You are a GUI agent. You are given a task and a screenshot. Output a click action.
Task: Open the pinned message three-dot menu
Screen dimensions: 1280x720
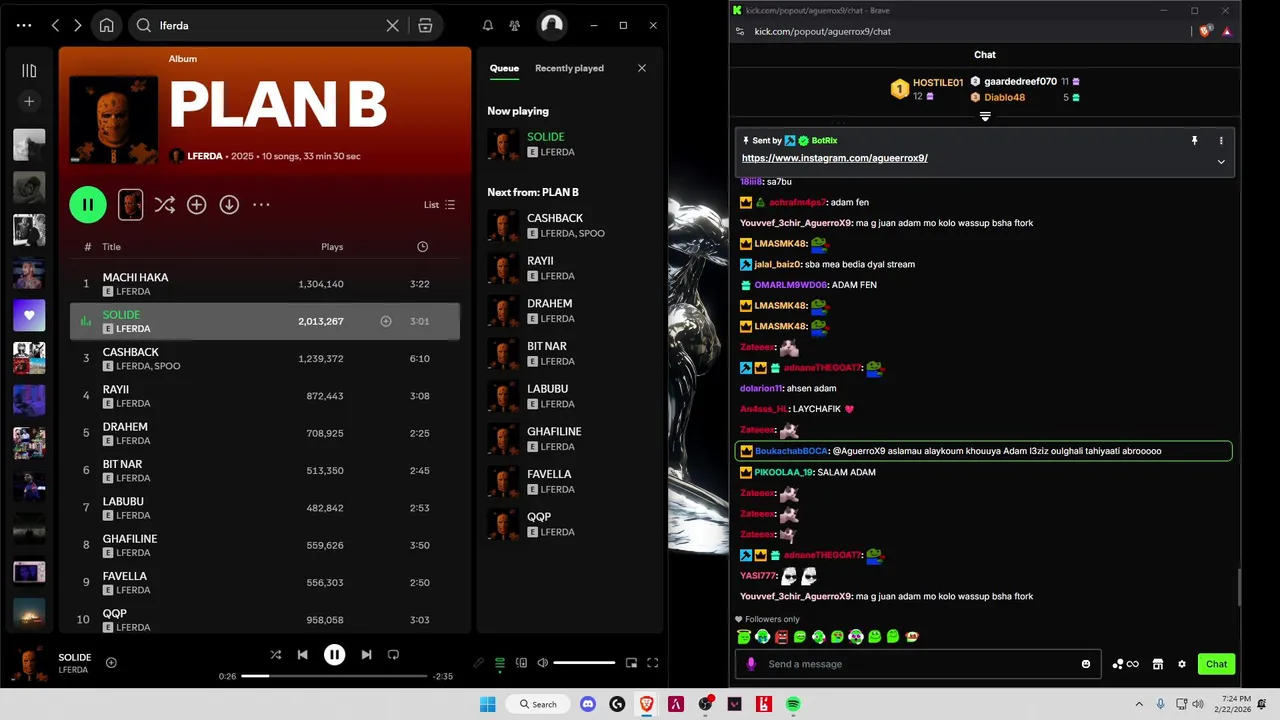[x=1221, y=141]
